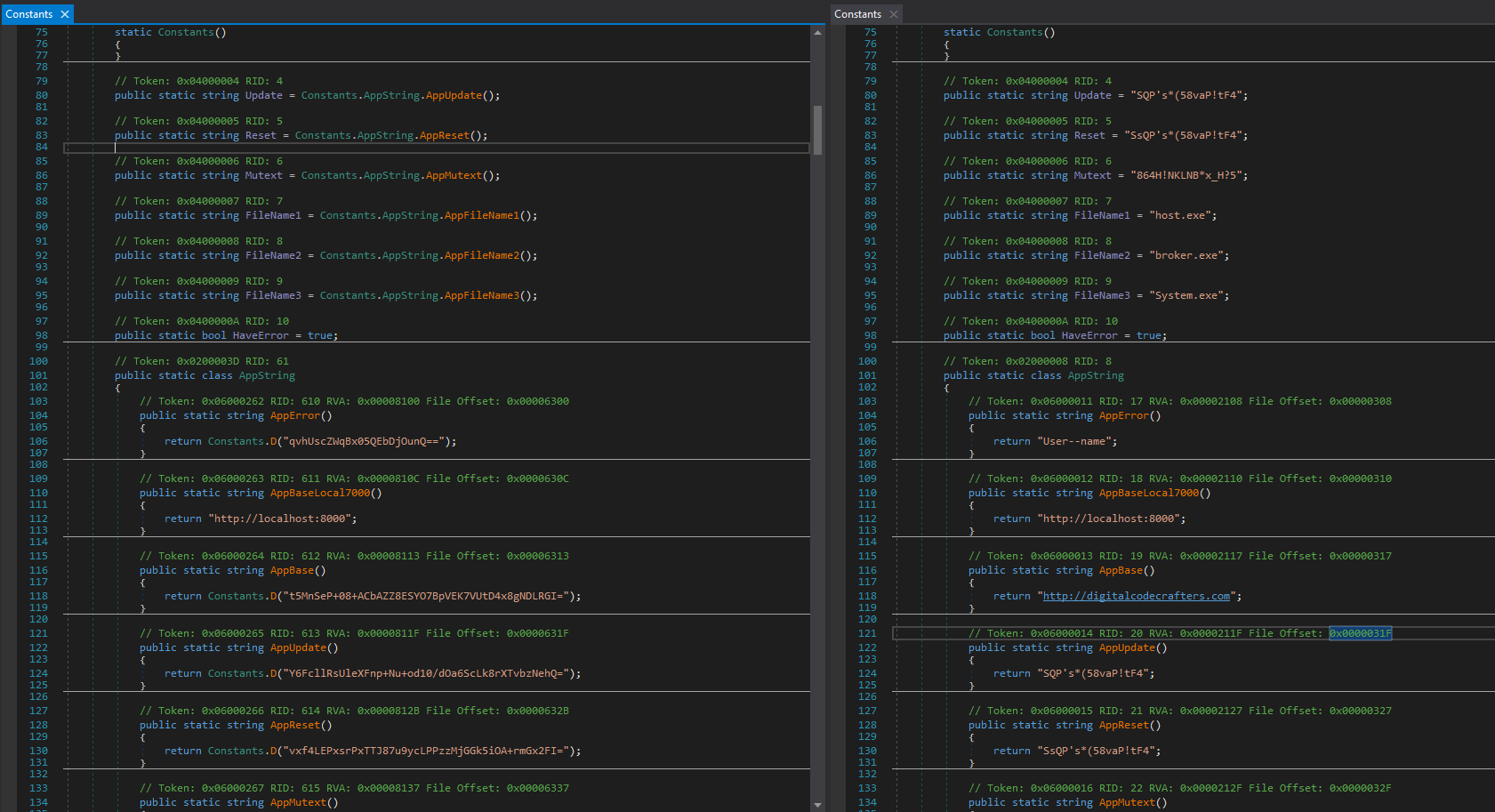
Task: Follow the AppReset() reference on left line 83
Action: (444, 135)
